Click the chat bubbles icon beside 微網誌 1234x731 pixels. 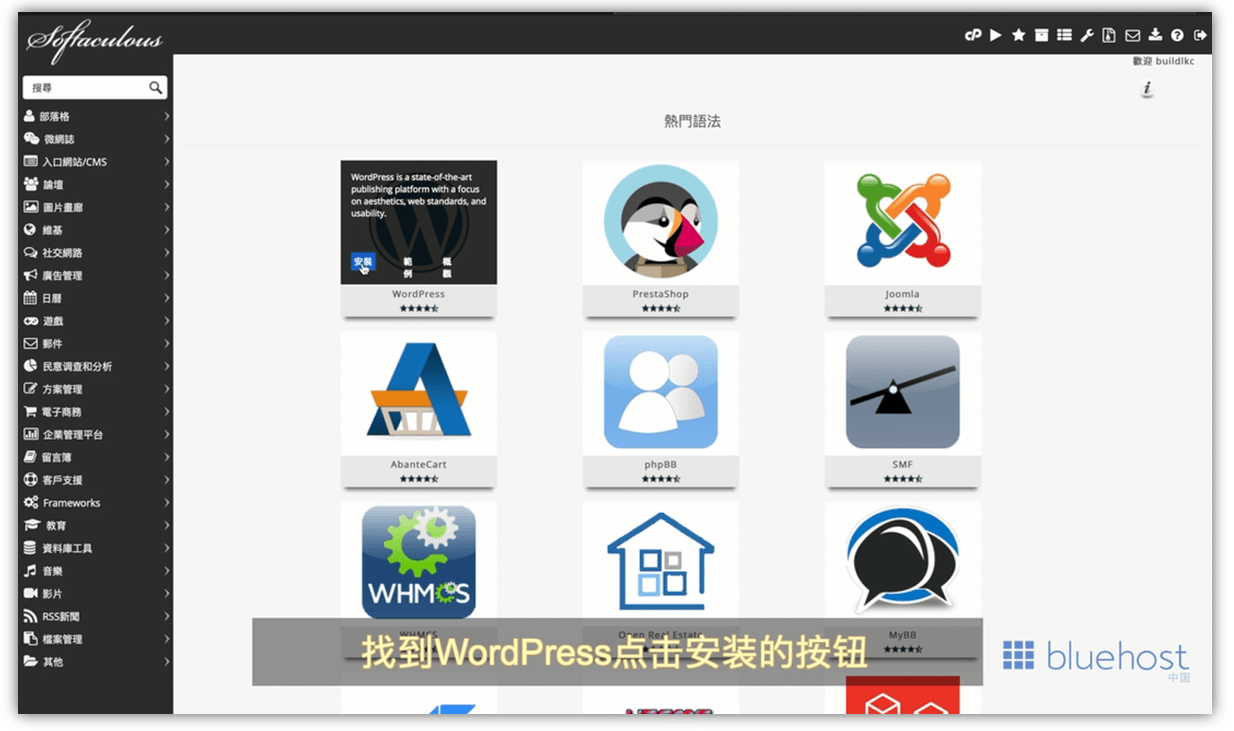click(32, 139)
